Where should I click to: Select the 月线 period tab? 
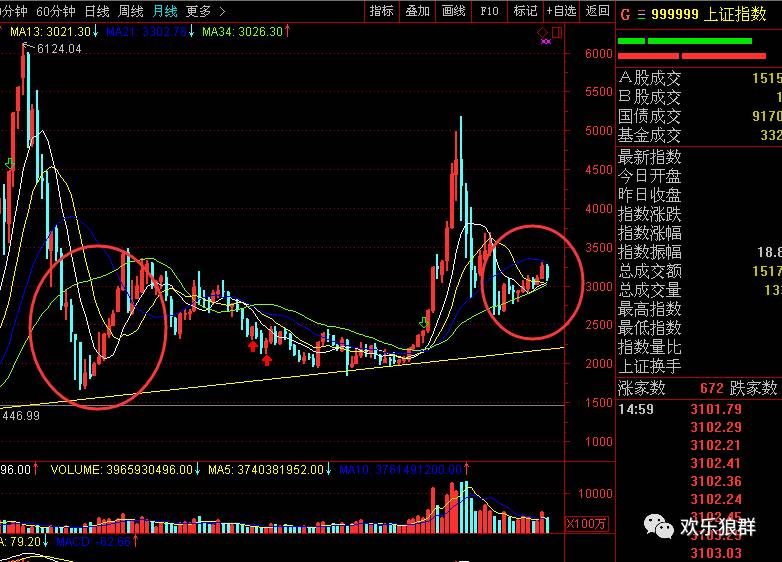coord(165,11)
